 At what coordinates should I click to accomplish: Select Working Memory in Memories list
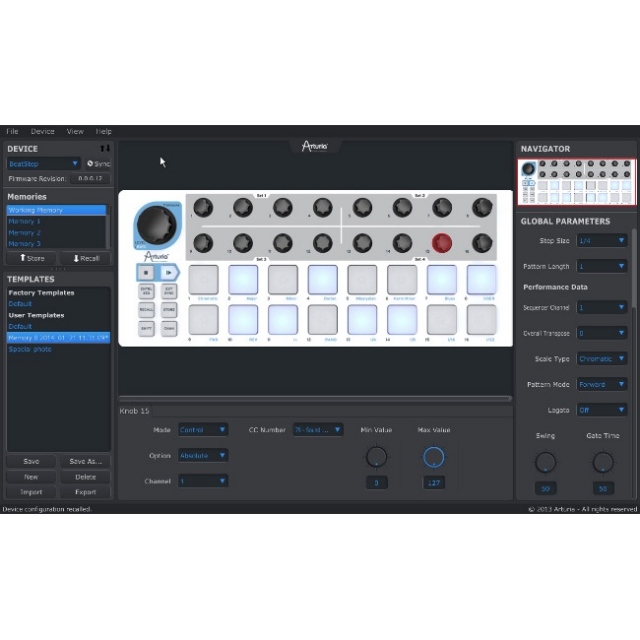pyautogui.click(x=56, y=210)
